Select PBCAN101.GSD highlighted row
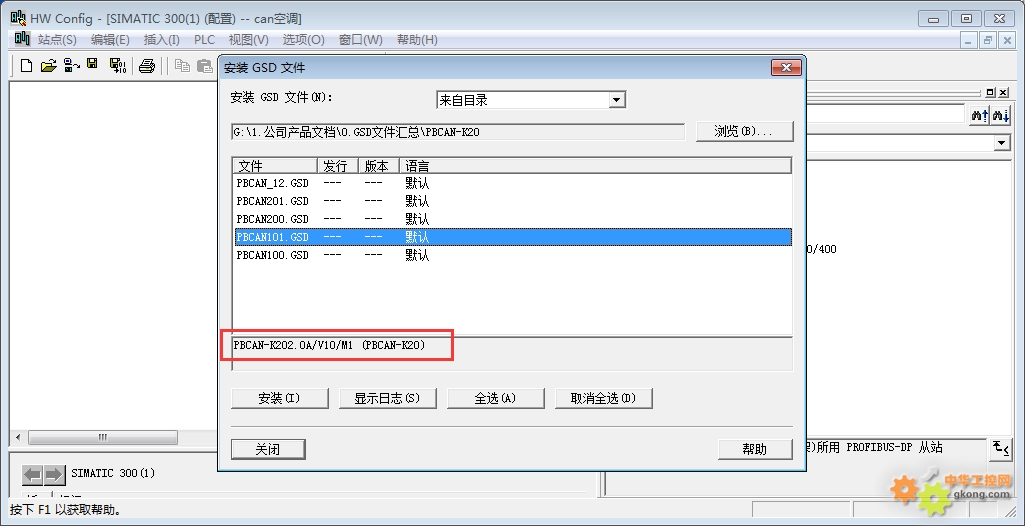 pos(512,237)
